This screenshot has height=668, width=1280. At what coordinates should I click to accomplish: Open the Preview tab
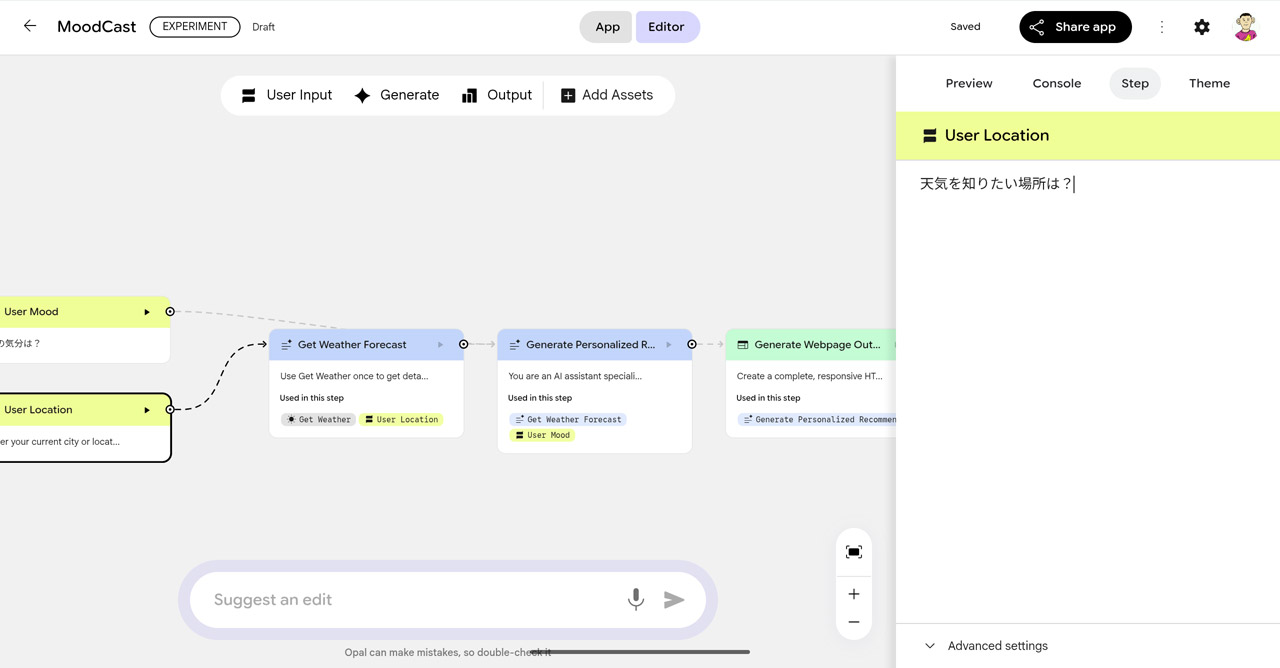click(x=969, y=83)
